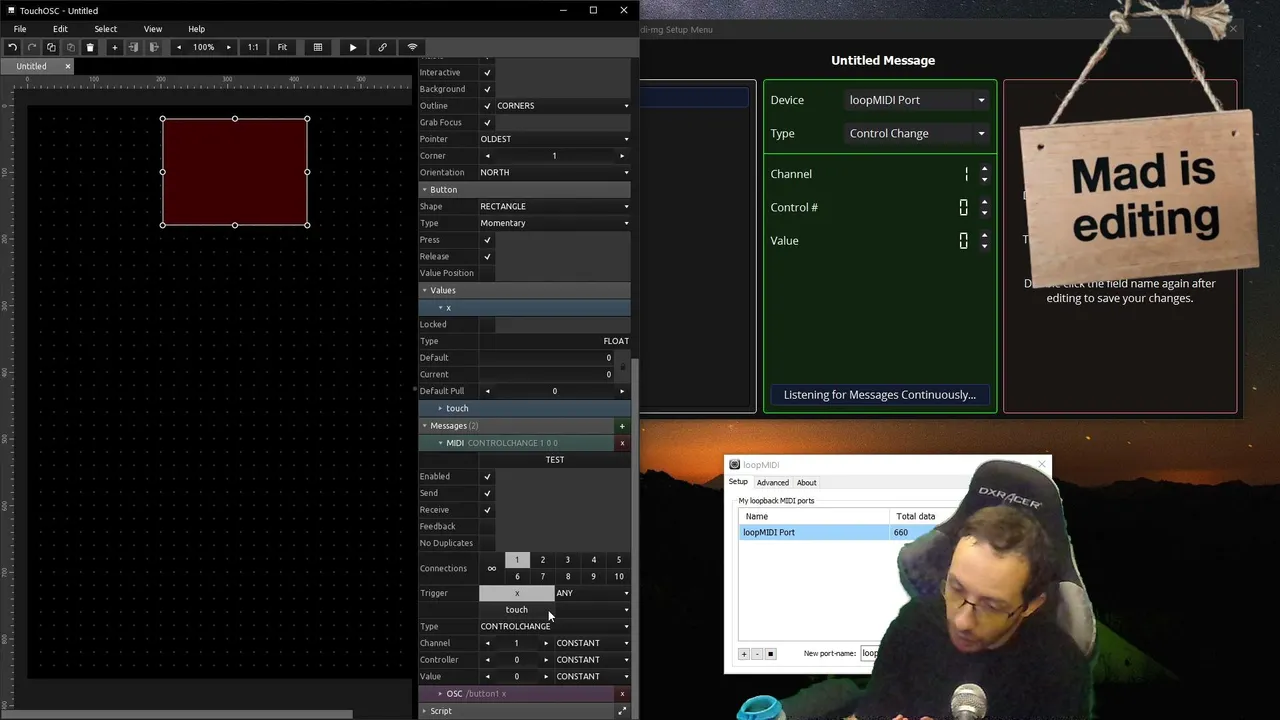The image size is (1280, 720).
Task: Remove the OSC /button1 message
Action: click(x=622, y=694)
